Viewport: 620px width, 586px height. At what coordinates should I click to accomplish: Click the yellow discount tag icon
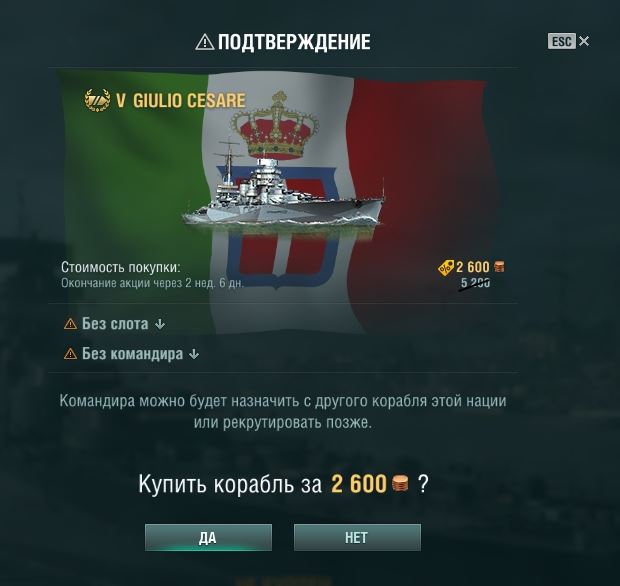click(x=446, y=268)
